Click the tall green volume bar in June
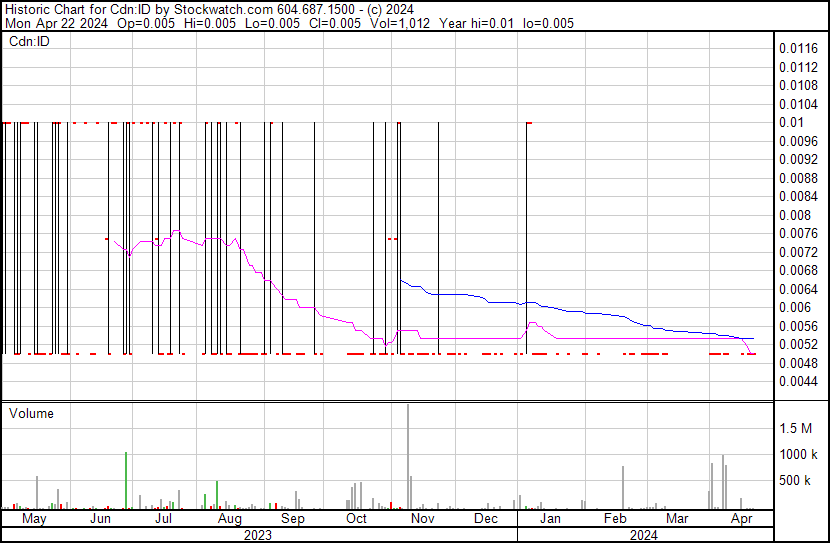 click(126, 480)
